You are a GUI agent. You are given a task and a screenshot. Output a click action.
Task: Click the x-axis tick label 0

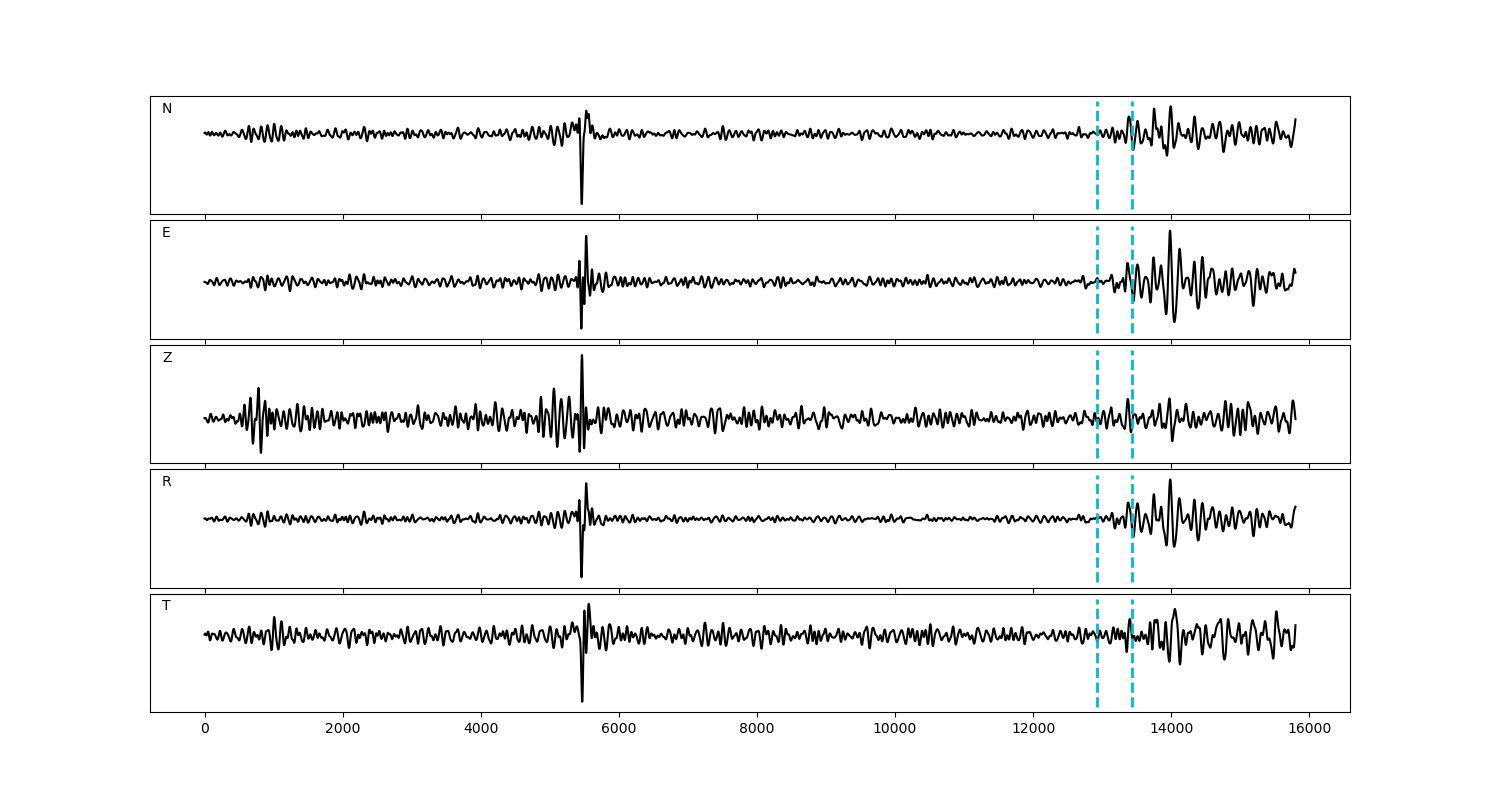coord(205,730)
